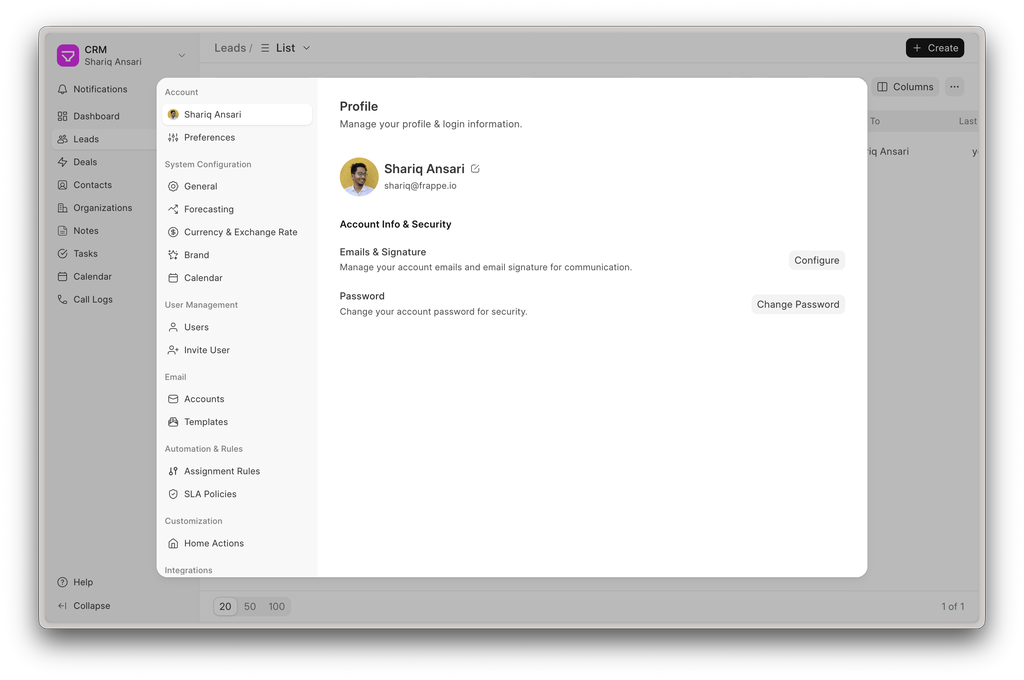The width and height of the screenshot is (1024, 680).
Task: Set page size to 50 rows
Action: tap(250, 606)
